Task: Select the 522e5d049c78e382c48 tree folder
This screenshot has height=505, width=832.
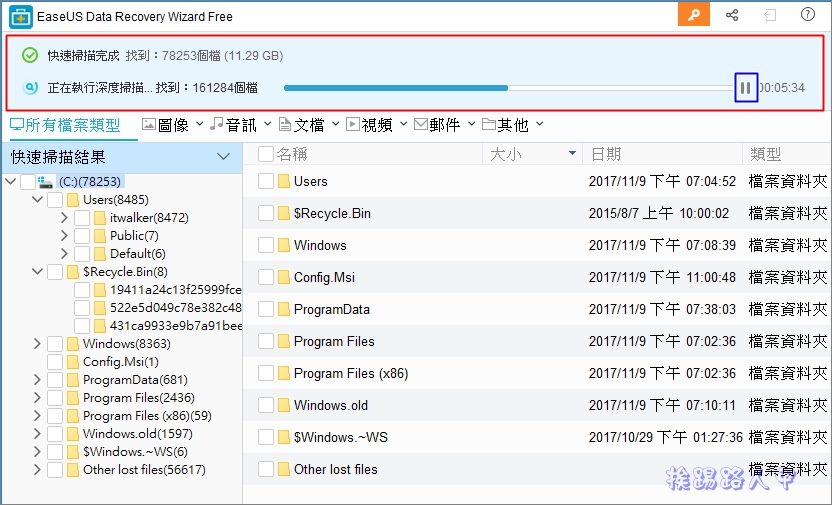Action: pos(176,308)
